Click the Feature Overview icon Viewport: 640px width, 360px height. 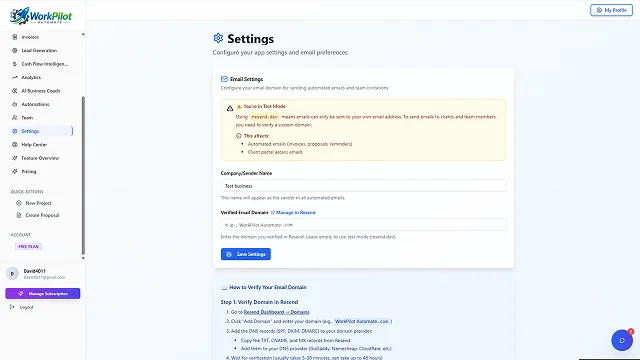[15, 158]
